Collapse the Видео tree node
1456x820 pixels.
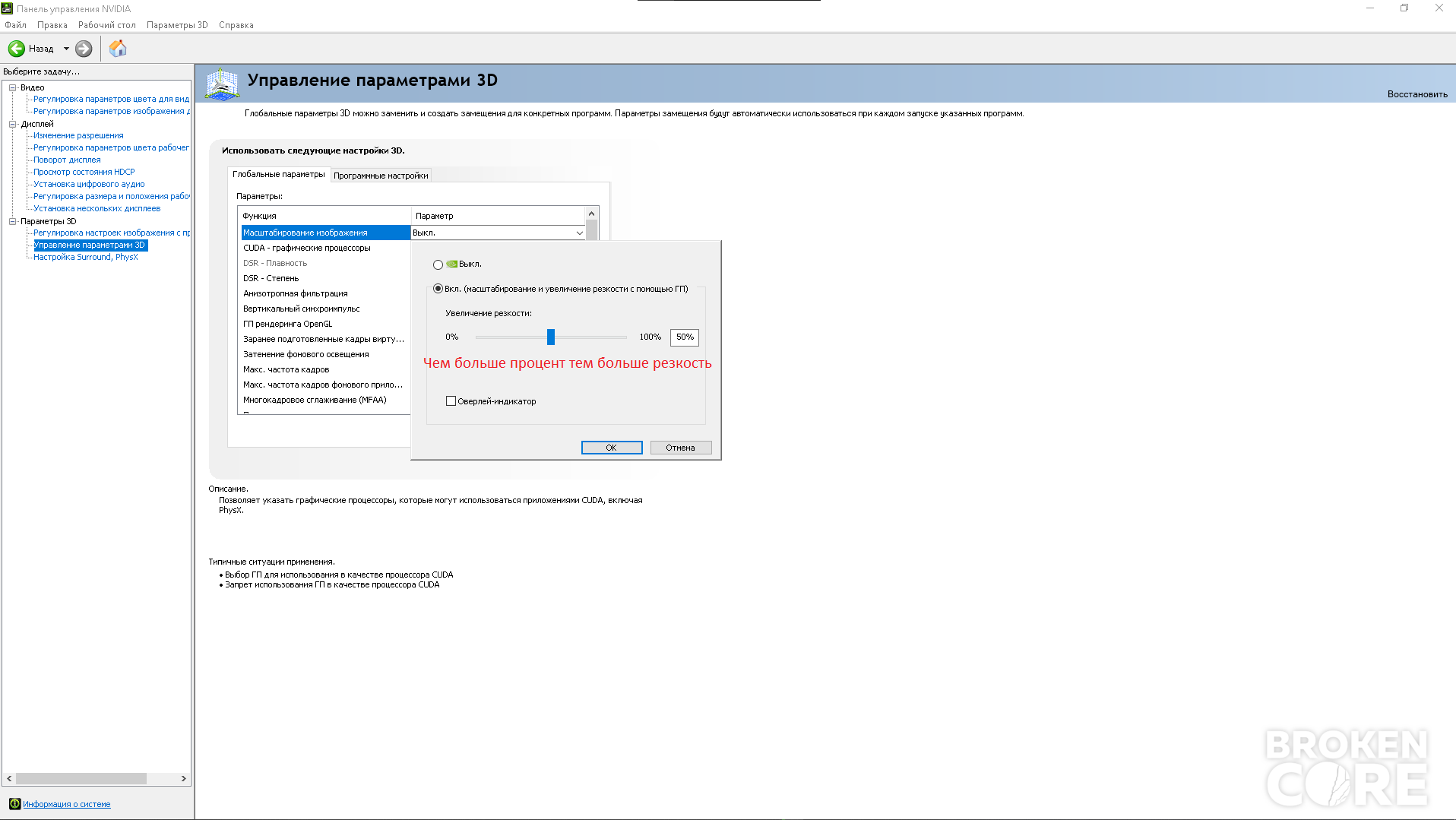click(13, 87)
